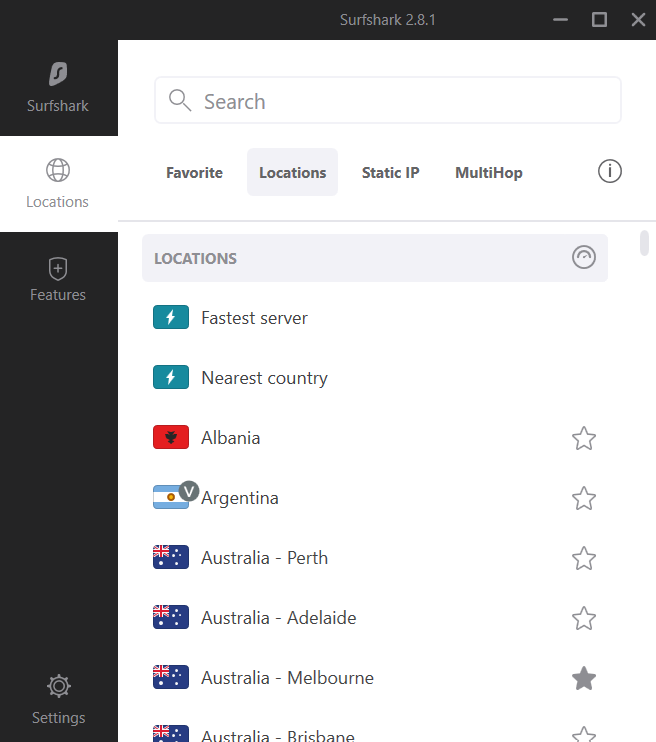Viewport: 656px width, 742px height.
Task: Click the Fastest server lightning icon
Action: 171,317
